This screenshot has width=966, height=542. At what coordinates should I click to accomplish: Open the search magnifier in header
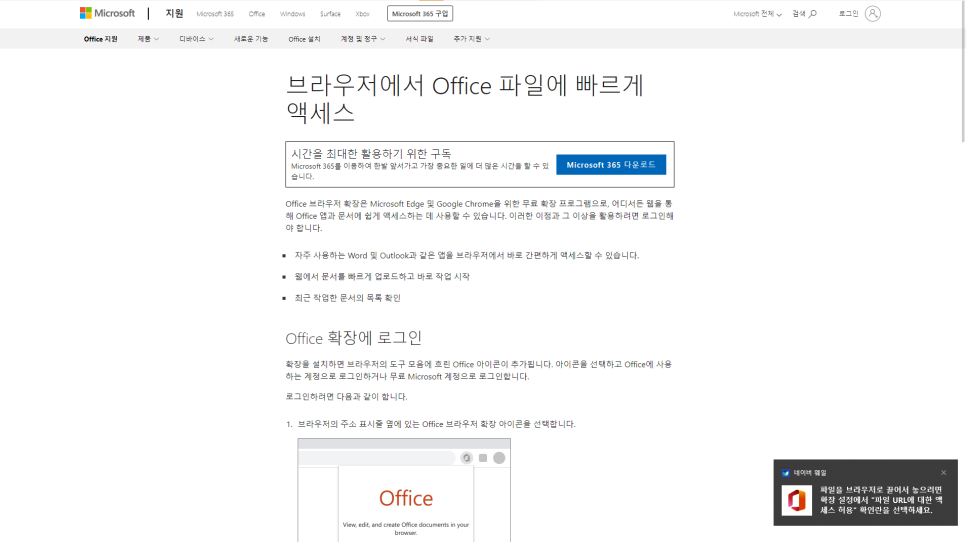click(813, 14)
